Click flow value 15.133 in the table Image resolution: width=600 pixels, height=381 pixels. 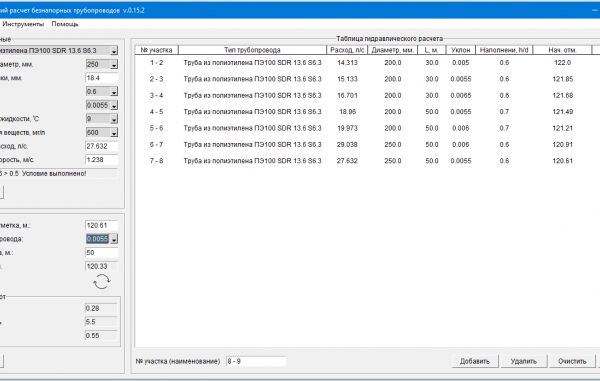(x=347, y=79)
